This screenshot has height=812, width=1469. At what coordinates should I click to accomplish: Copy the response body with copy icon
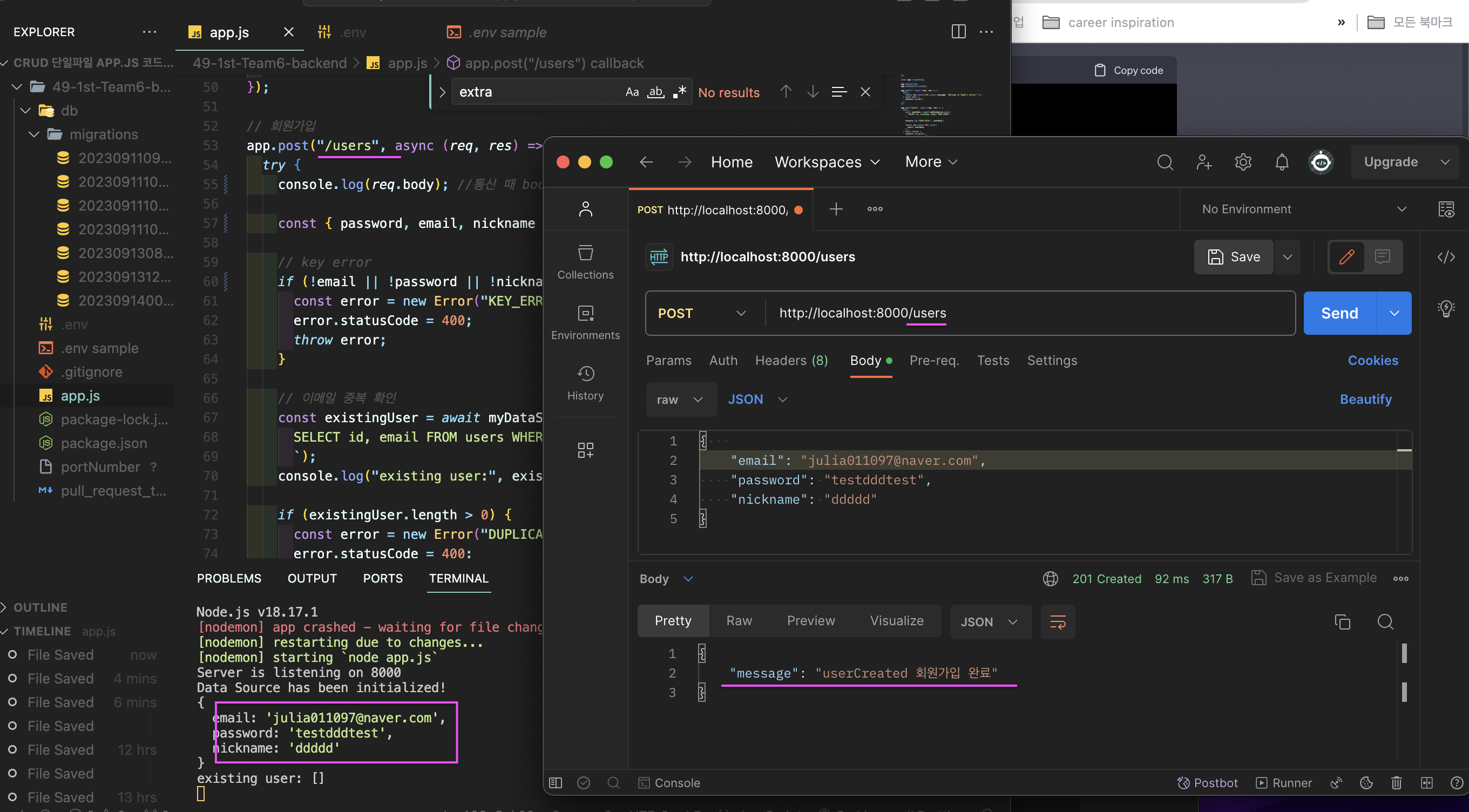(1343, 621)
